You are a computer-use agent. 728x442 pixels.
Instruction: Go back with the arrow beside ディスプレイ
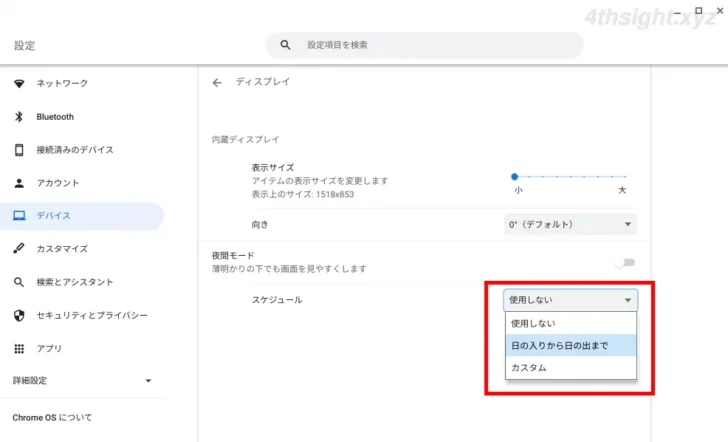[x=217, y=83]
